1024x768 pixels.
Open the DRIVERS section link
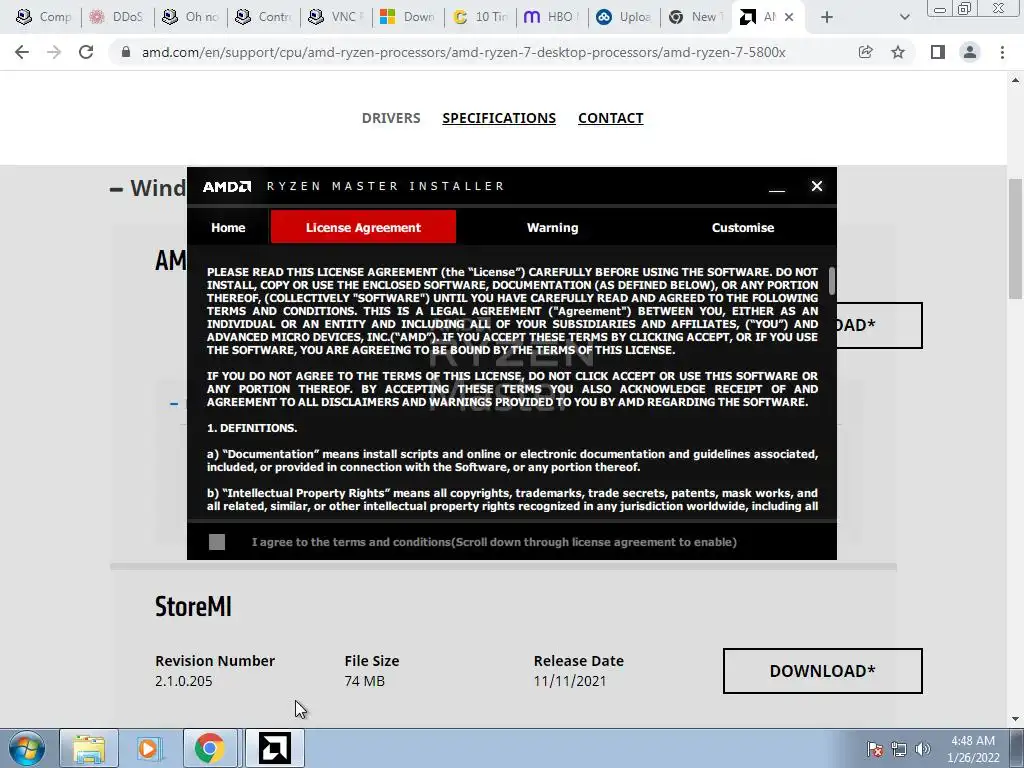click(x=391, y=118)
